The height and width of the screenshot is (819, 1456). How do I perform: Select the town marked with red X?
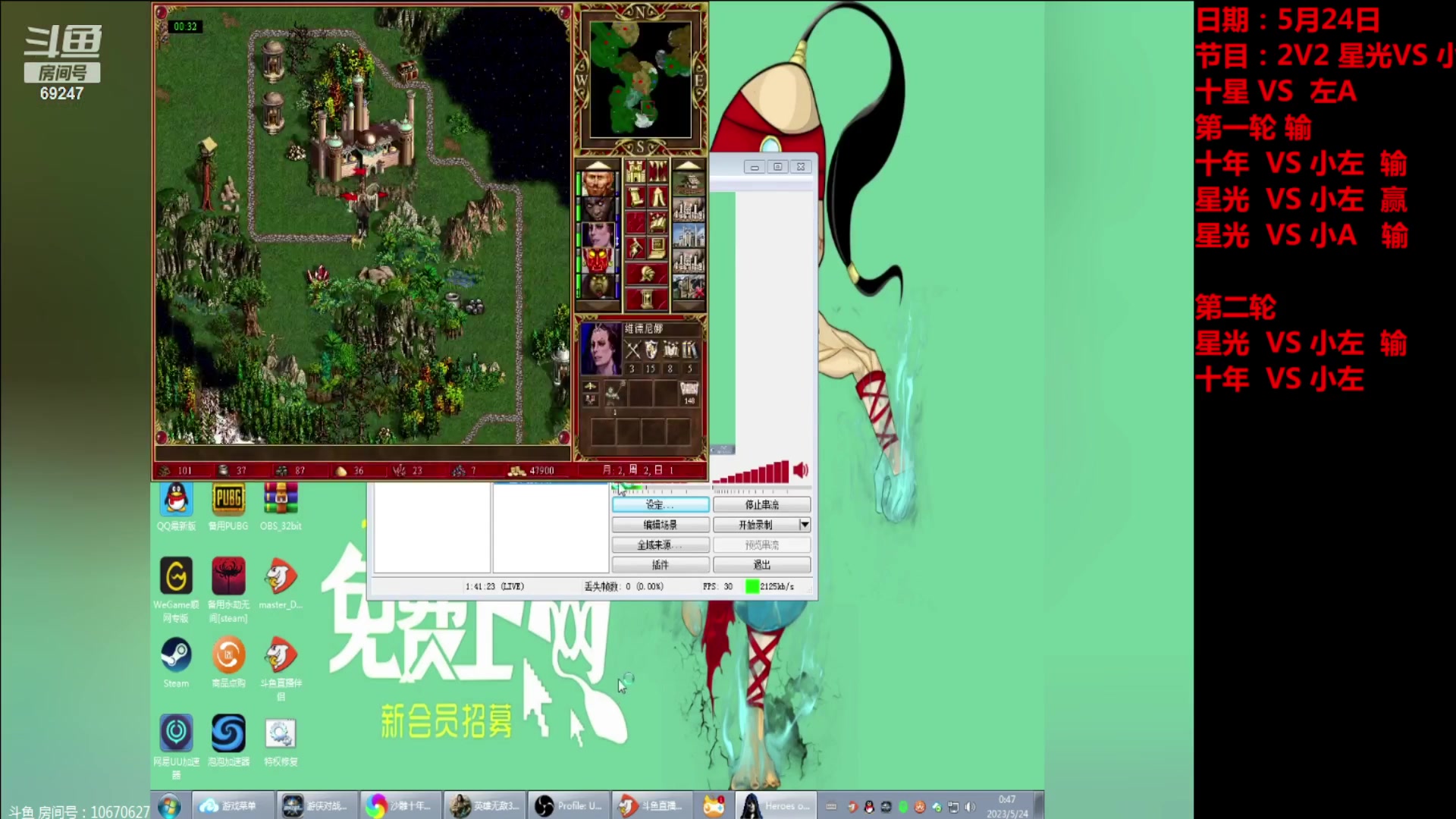pos(689,286)
